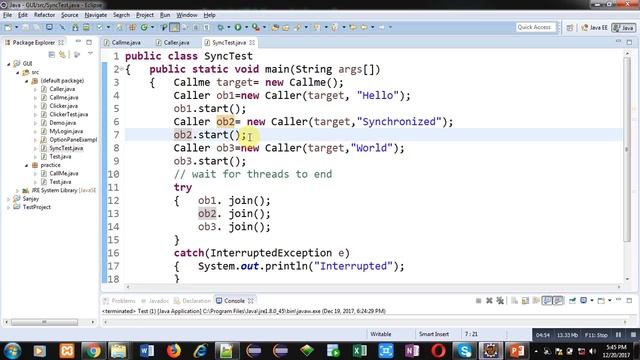Toggle Show Console on Standard Error change
The width and height of the screenshot is (640, 360).
[558, 301]
